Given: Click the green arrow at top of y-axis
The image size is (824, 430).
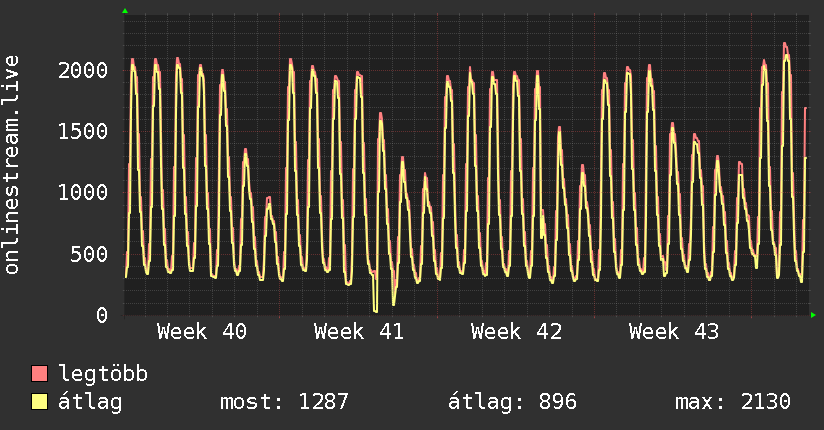Looking at the screenshot, I should pos(125,11).
